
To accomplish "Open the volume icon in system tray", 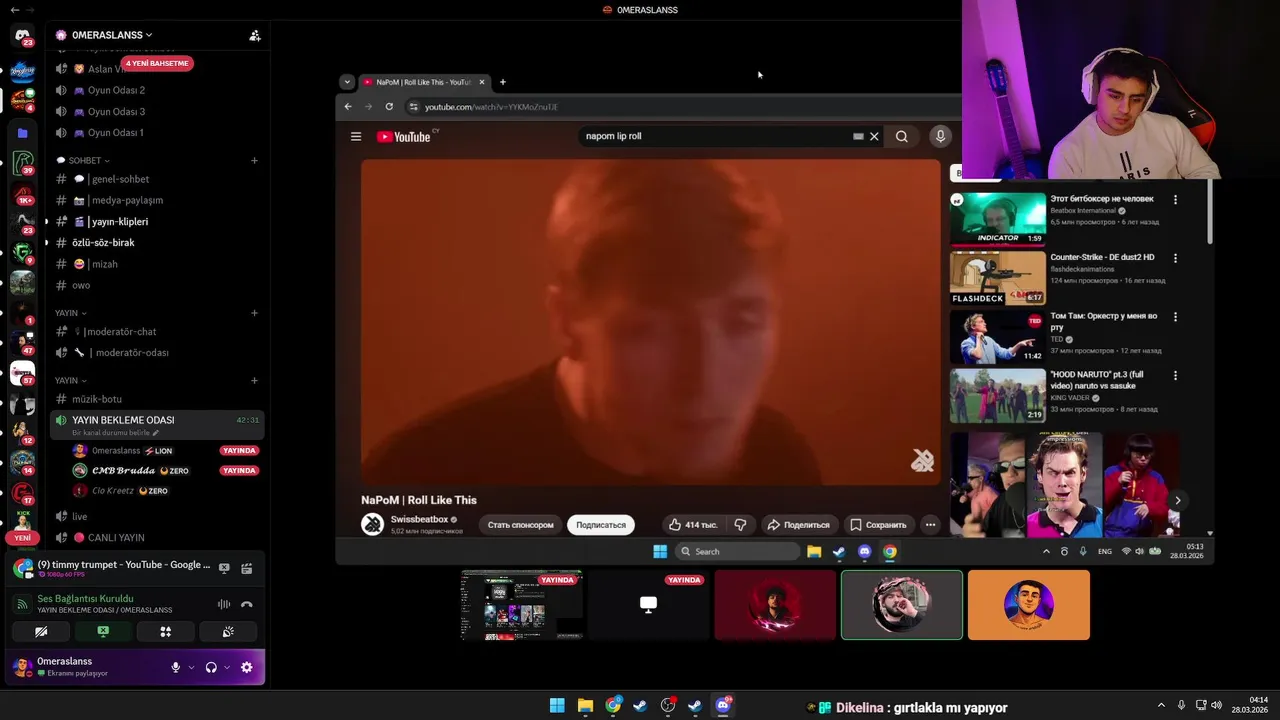I will (x=1217, y=705).
